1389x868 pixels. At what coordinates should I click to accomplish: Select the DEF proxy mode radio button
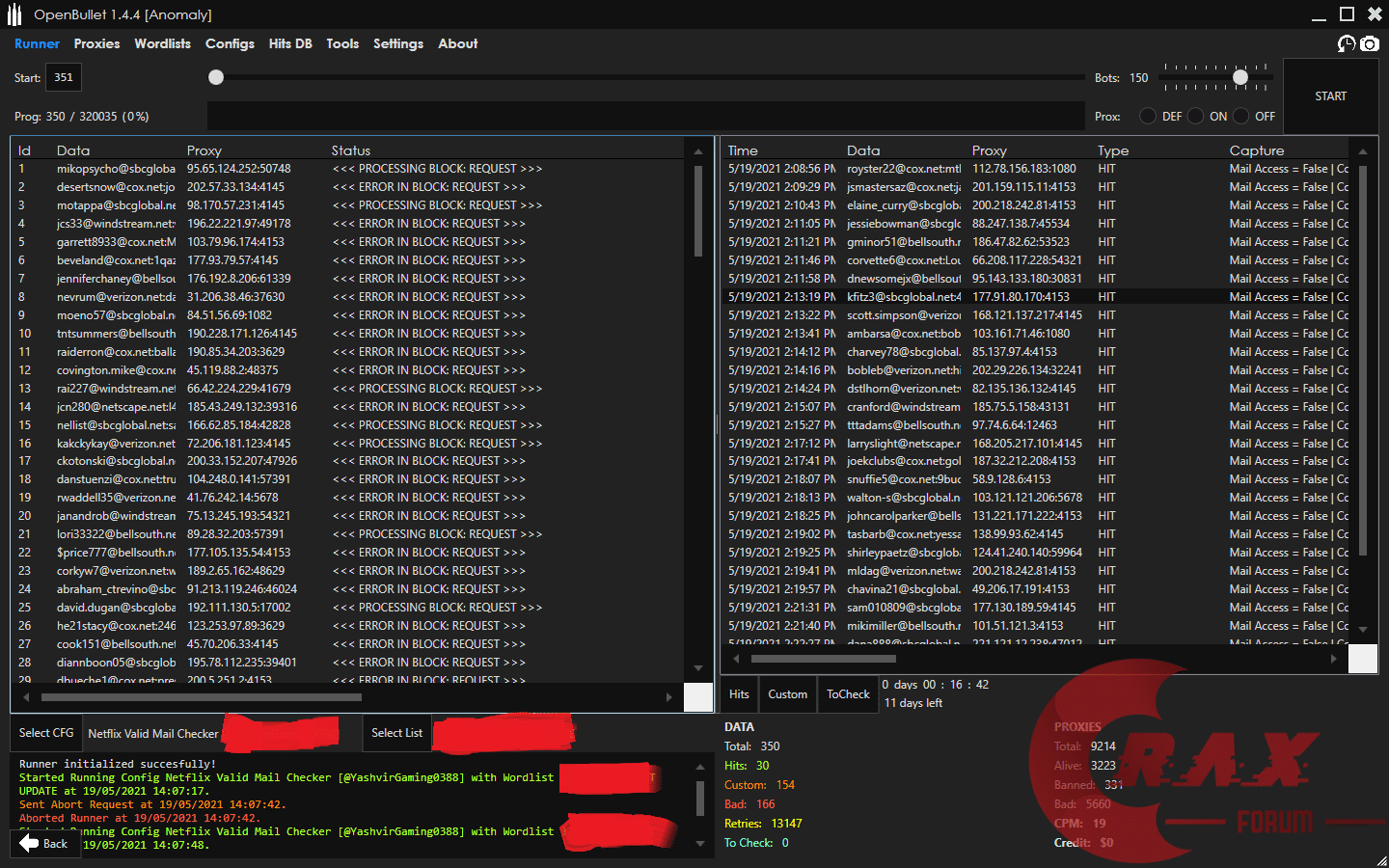[1148, 116]
